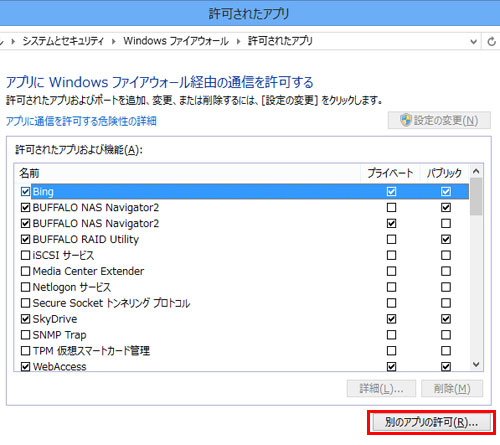Click the list scroll-down arrow

(476, 364)
